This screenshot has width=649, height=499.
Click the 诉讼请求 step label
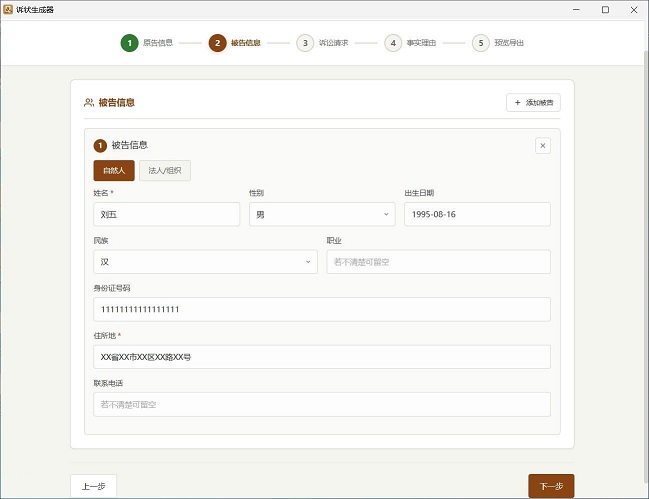click(333, 43)
